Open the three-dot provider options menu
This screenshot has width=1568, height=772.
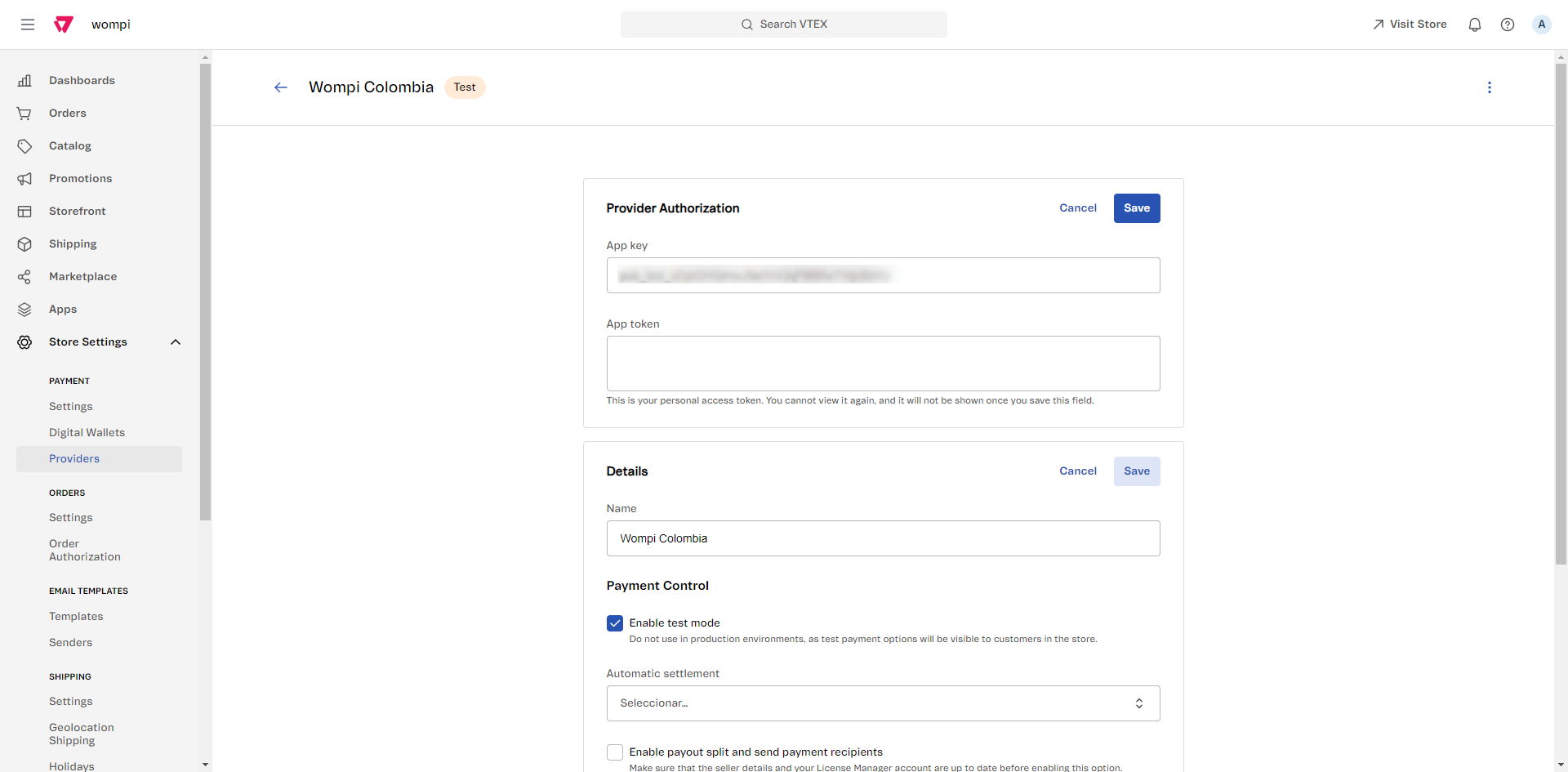point(1489,87)
